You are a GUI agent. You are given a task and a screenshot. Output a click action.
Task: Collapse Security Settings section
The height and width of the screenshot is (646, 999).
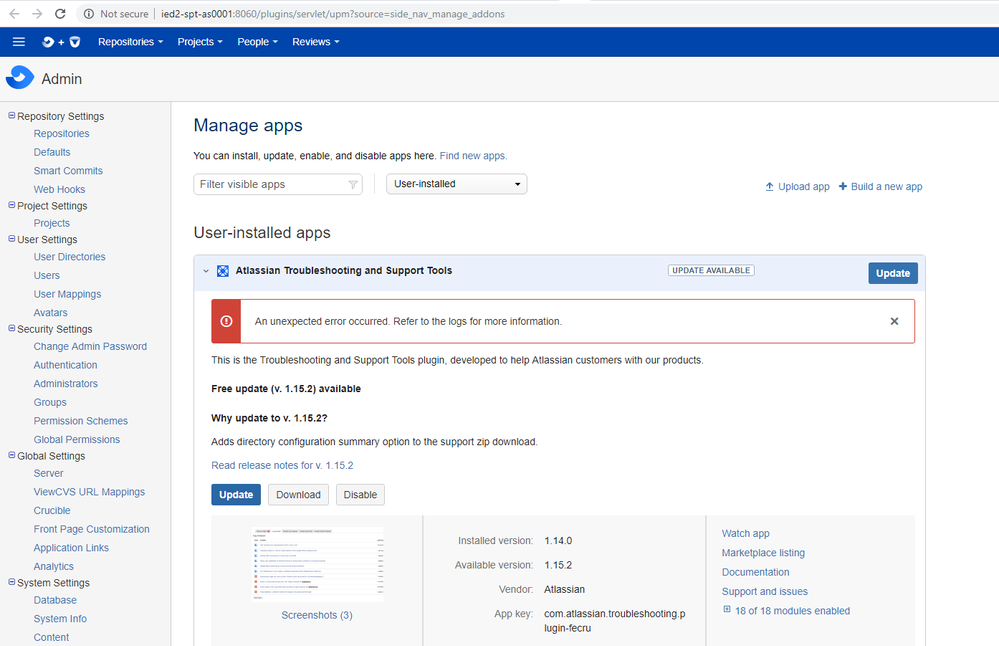point(11,329)
